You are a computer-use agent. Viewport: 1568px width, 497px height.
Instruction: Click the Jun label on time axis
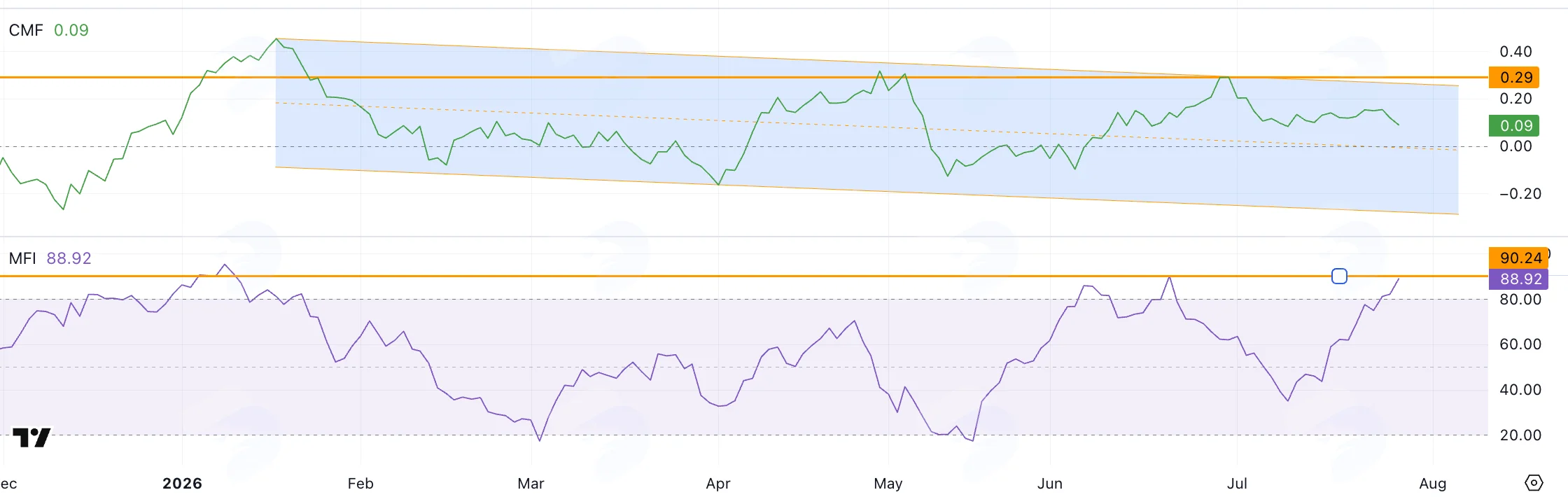(x=1050, y=484)
